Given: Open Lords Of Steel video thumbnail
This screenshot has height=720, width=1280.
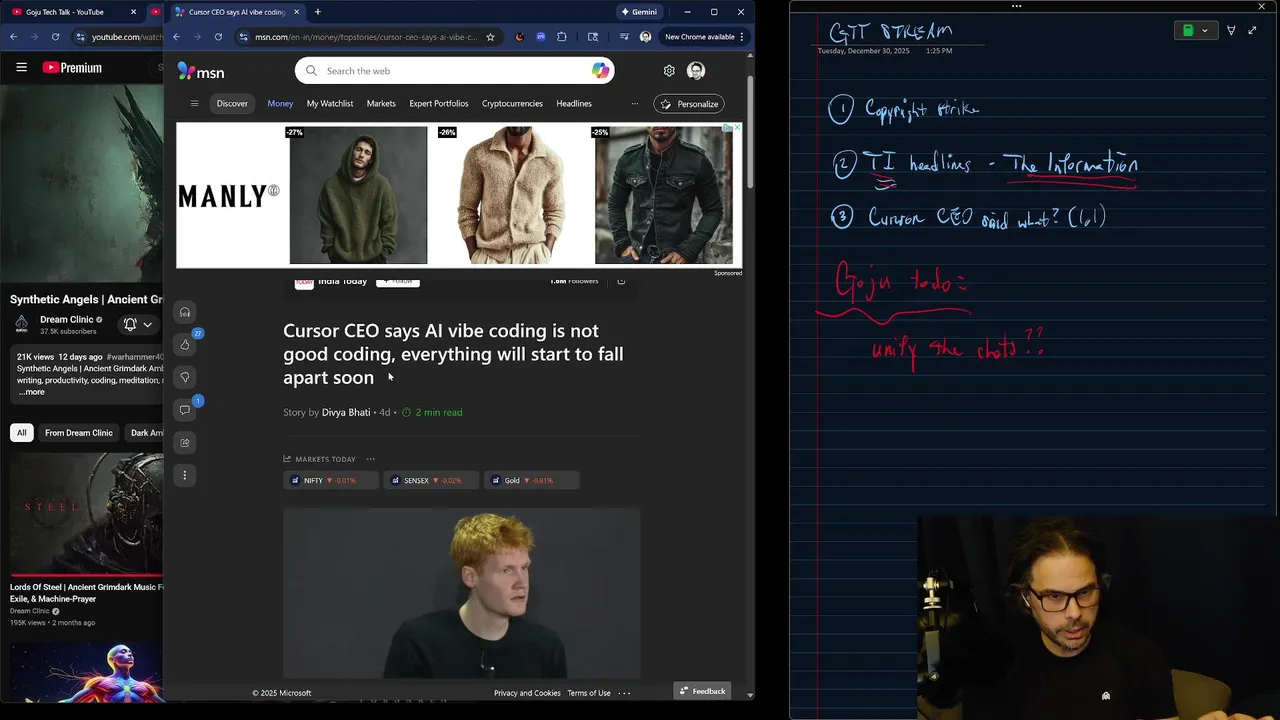Looking at the screenshot, I should click(x=86, y=514).
